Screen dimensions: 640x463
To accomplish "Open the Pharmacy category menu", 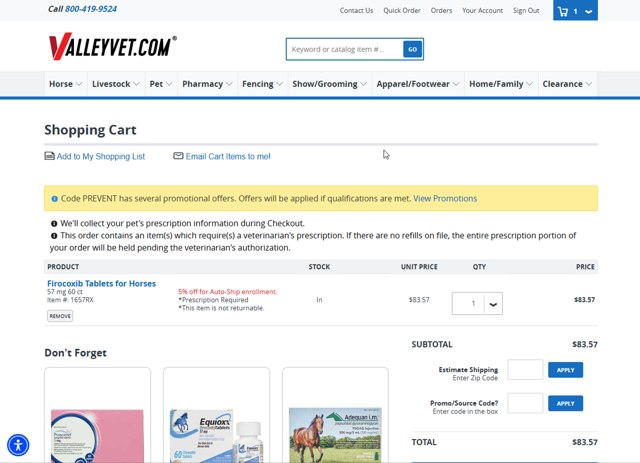I will 207,84.
